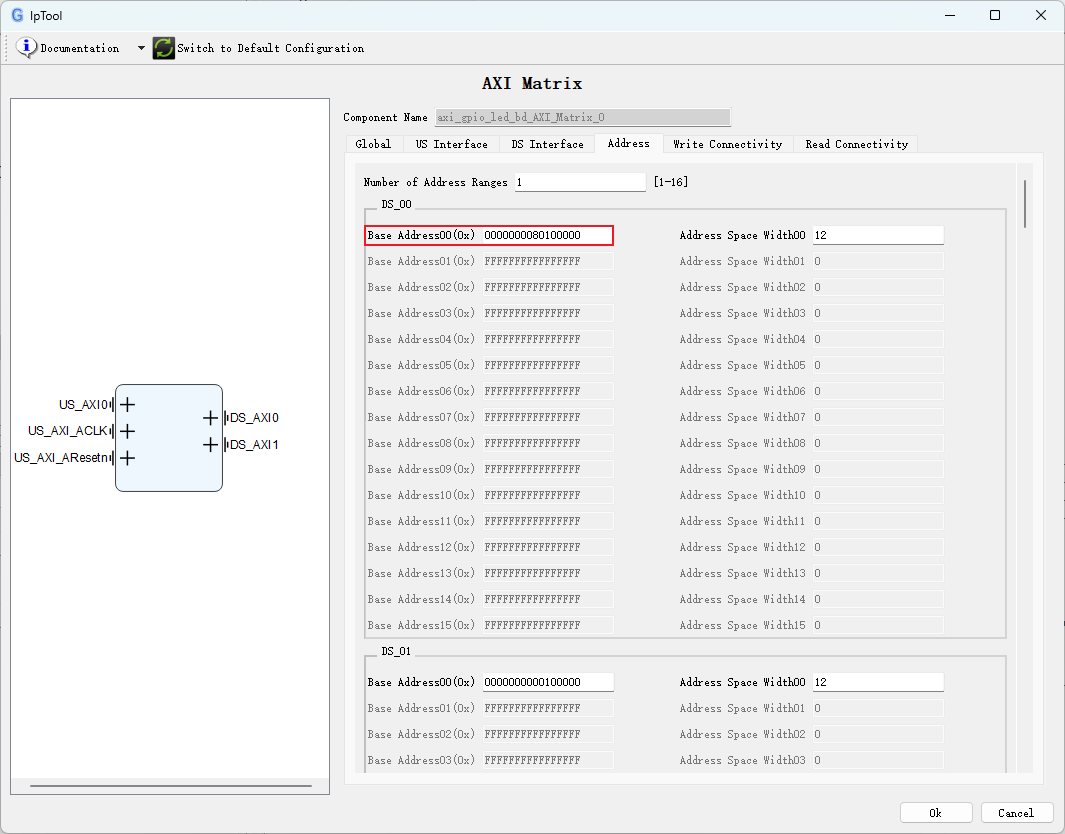Click DS_00 Address Space Width08 field

pos(878,443)
